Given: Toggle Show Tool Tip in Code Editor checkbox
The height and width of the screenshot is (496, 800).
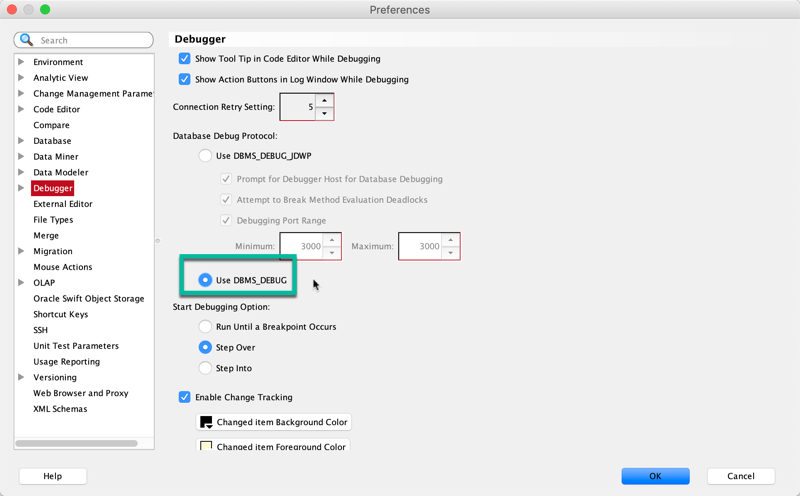Looking at the screenshot, I should coord(185,59).
